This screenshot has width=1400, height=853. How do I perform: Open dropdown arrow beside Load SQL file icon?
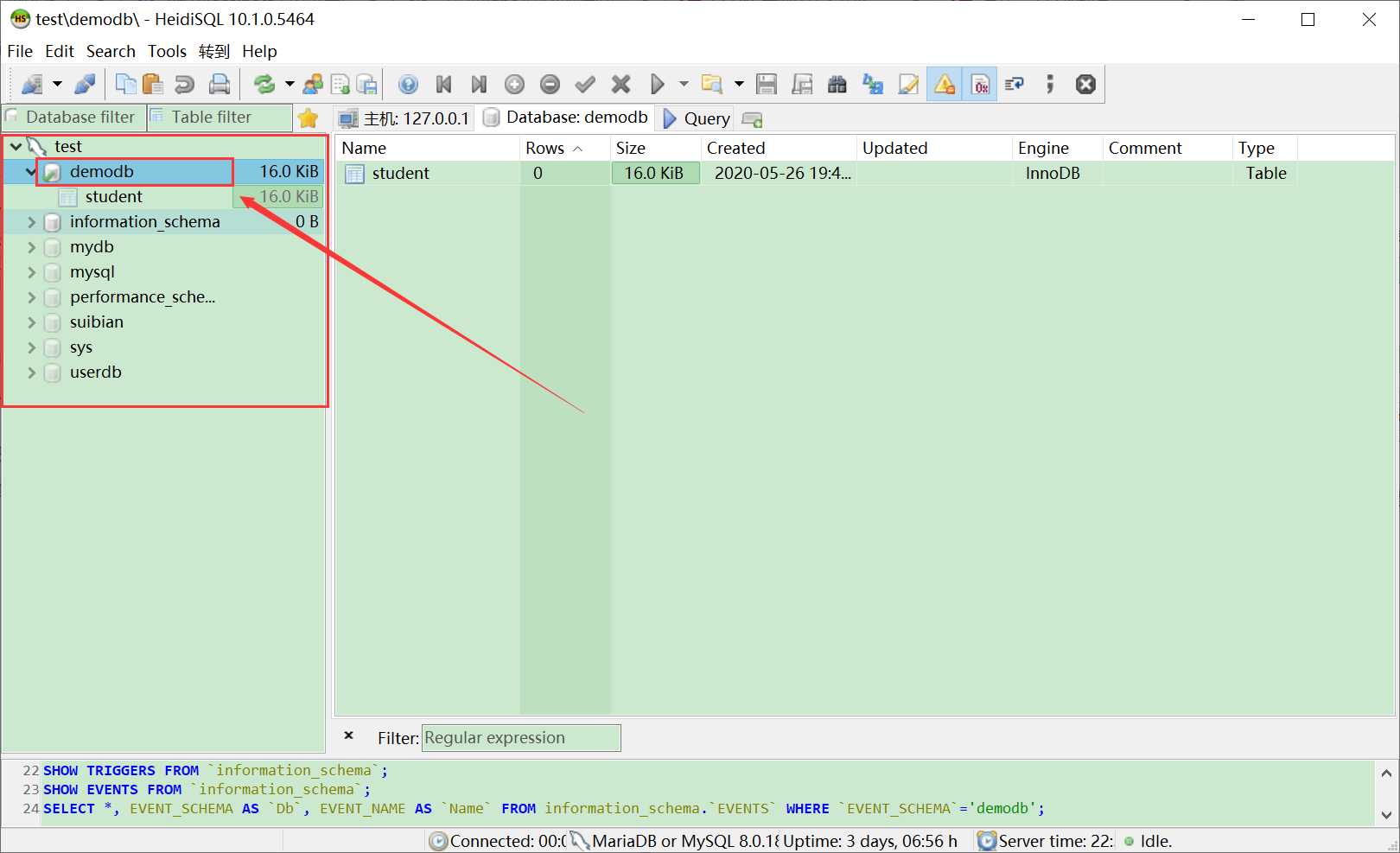point(739,84)
